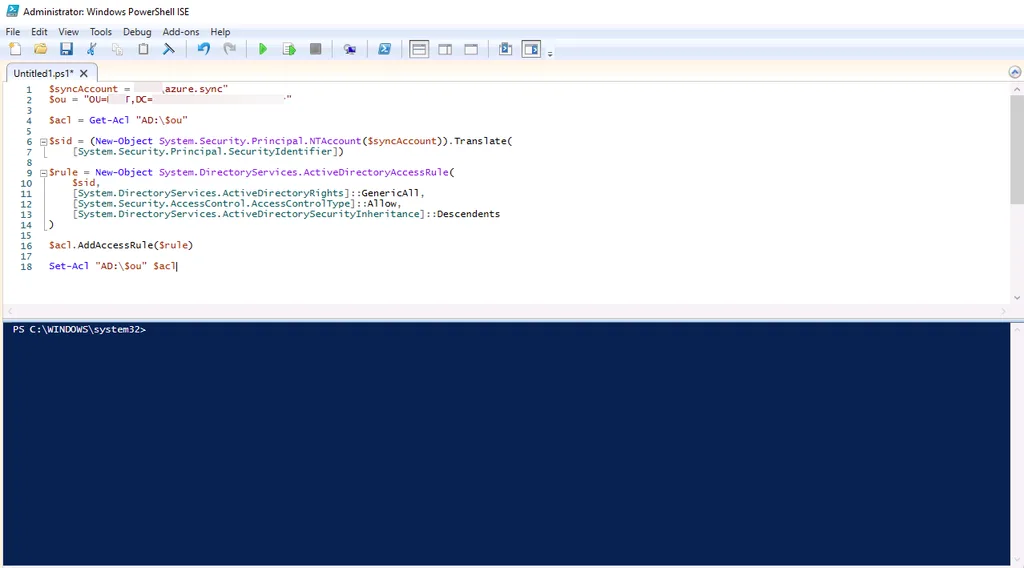
Task: Click script pane scroll down arrow
Action: click(x=1017, y=298)
